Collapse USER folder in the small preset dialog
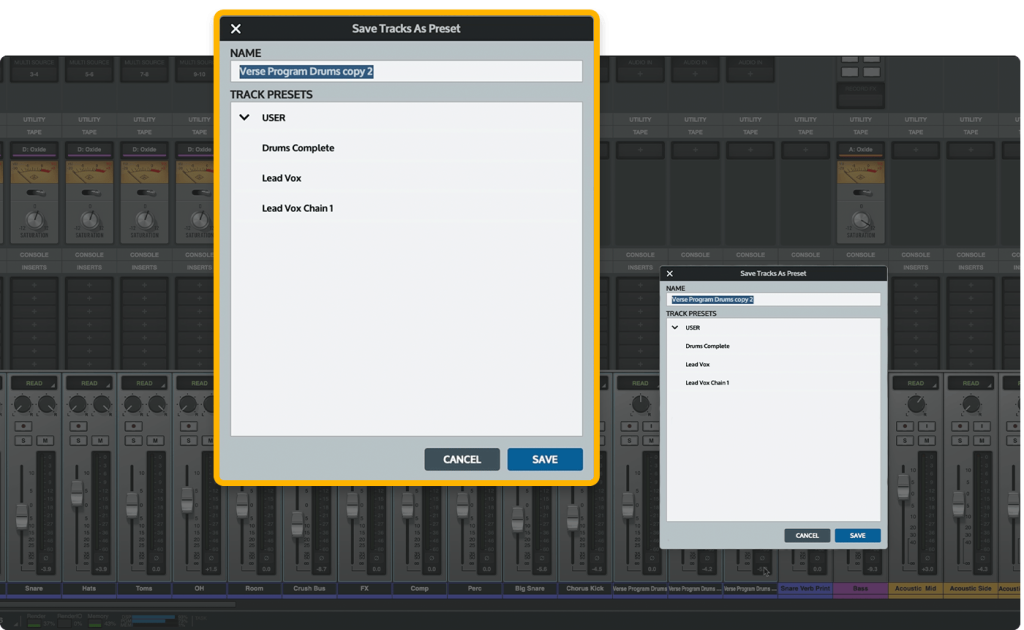 click(x=675, y=327)
